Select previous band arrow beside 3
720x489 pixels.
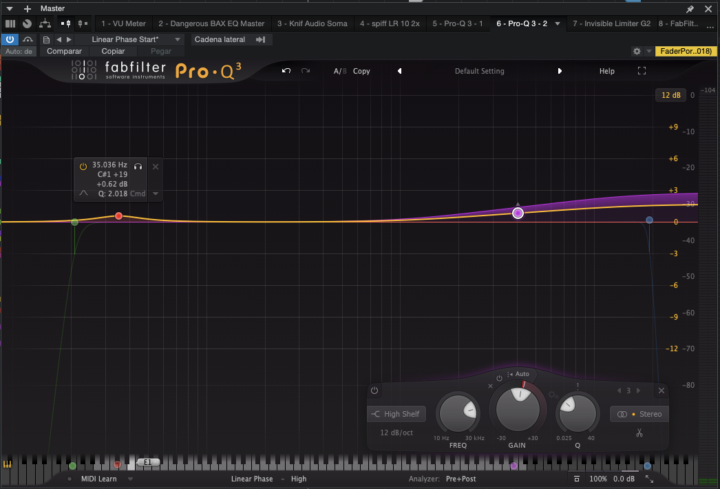pyautogui.click(x=619, y=391)
